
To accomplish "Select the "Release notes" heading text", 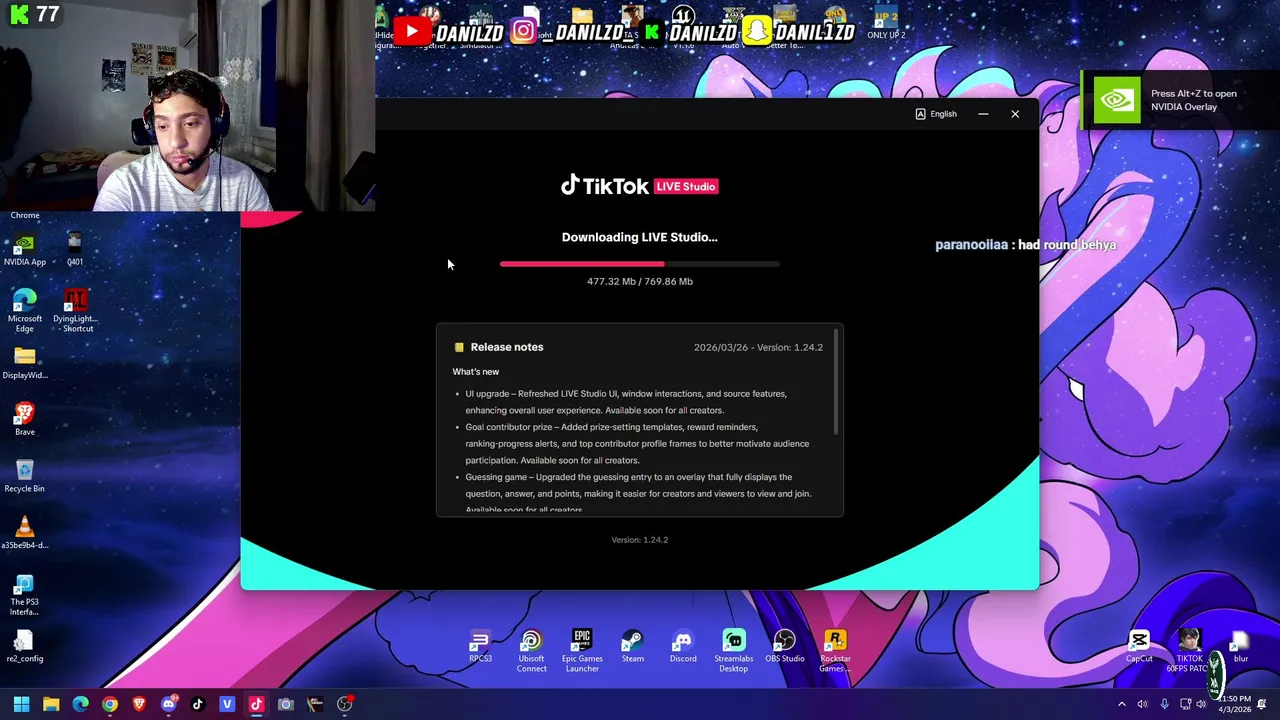I will click(507, 347).
